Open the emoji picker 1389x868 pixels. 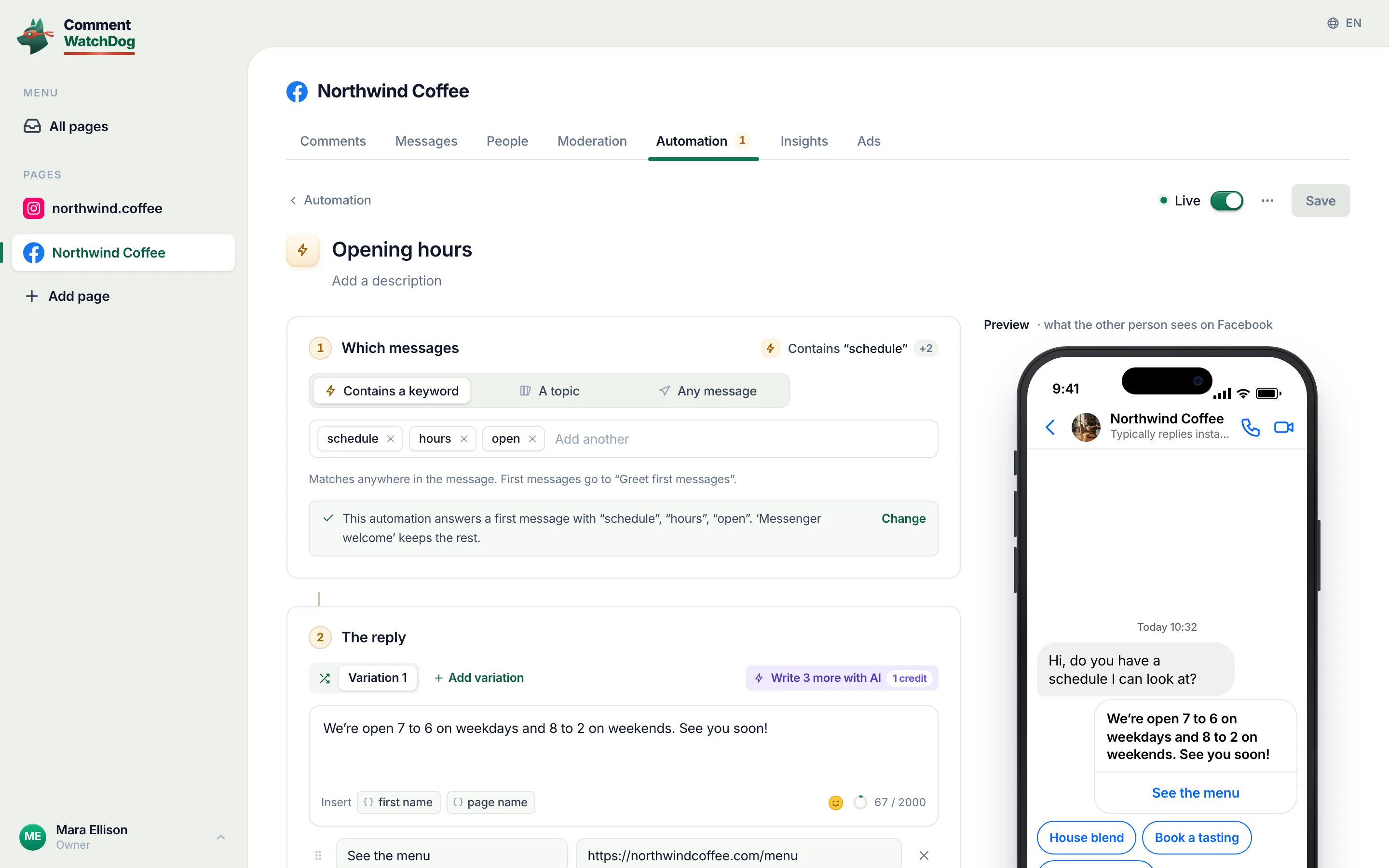click(836, 802)
